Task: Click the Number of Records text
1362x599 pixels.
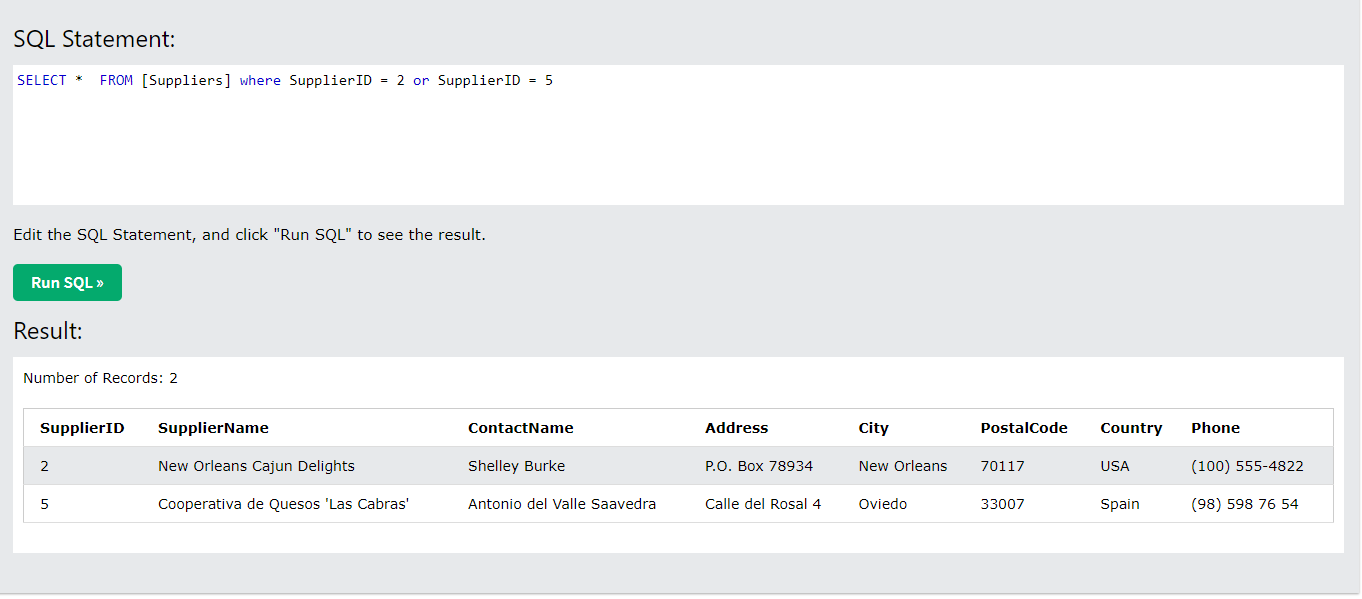Action: coord(100,378)
